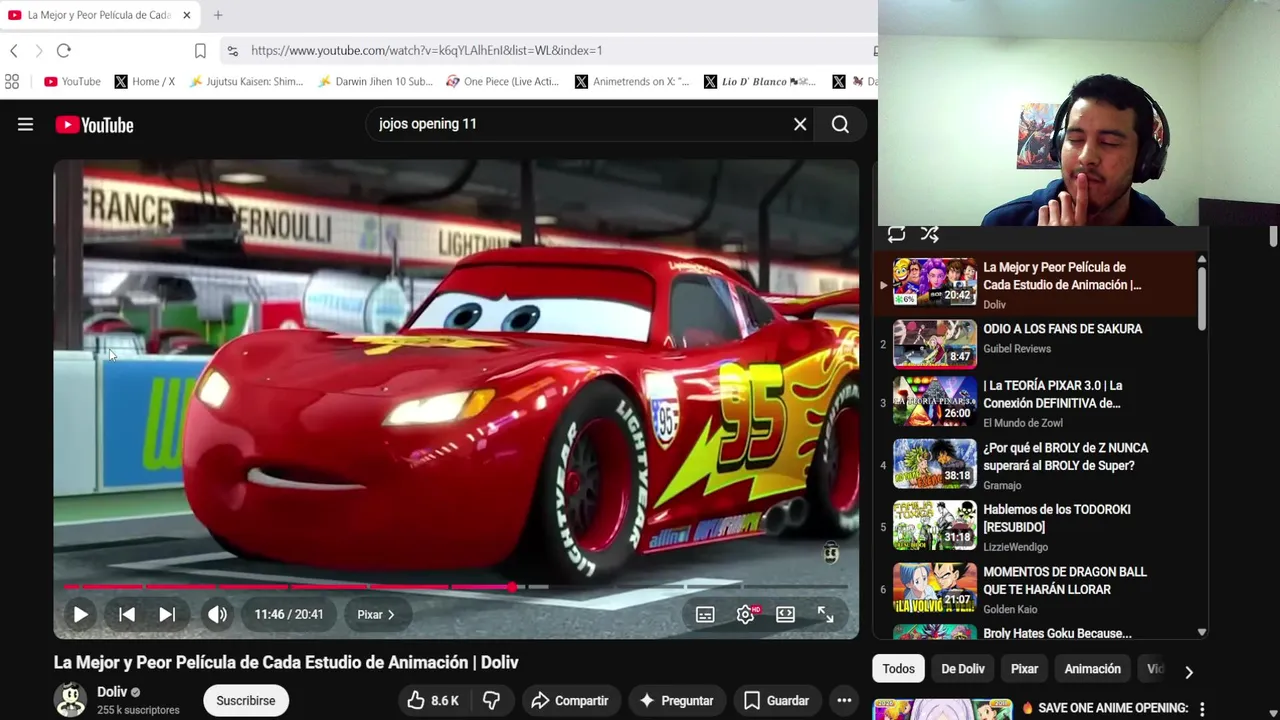Open the BROLY de Z playlist video
1280x720 pixels.
tap(1039, 464)
